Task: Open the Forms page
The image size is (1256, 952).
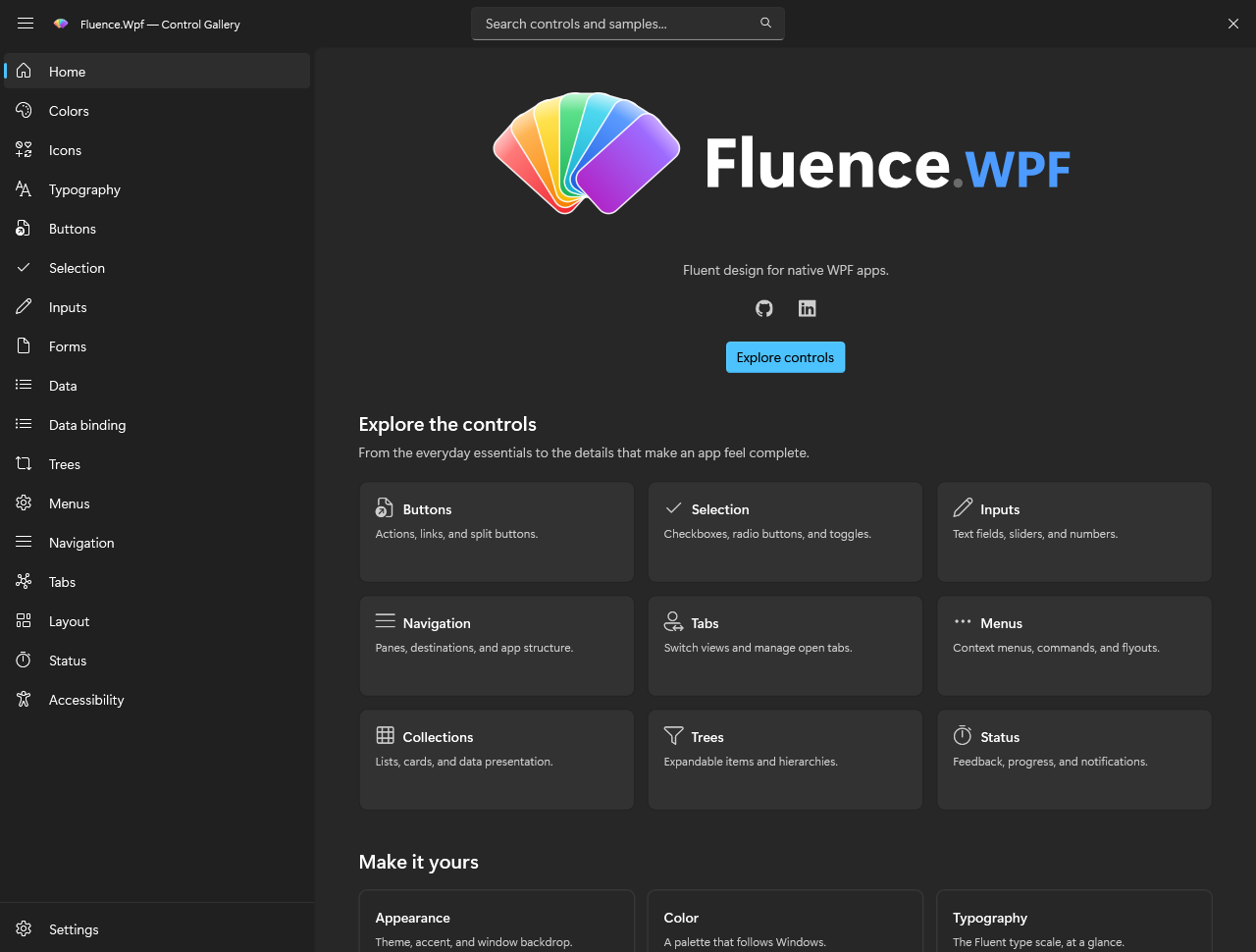Action: 157,345
